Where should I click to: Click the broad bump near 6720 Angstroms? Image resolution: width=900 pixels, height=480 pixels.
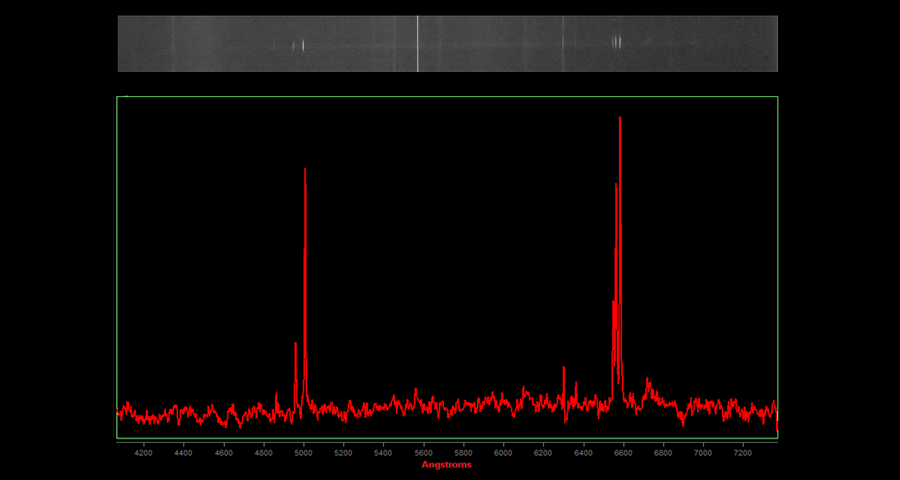point(648,382)
